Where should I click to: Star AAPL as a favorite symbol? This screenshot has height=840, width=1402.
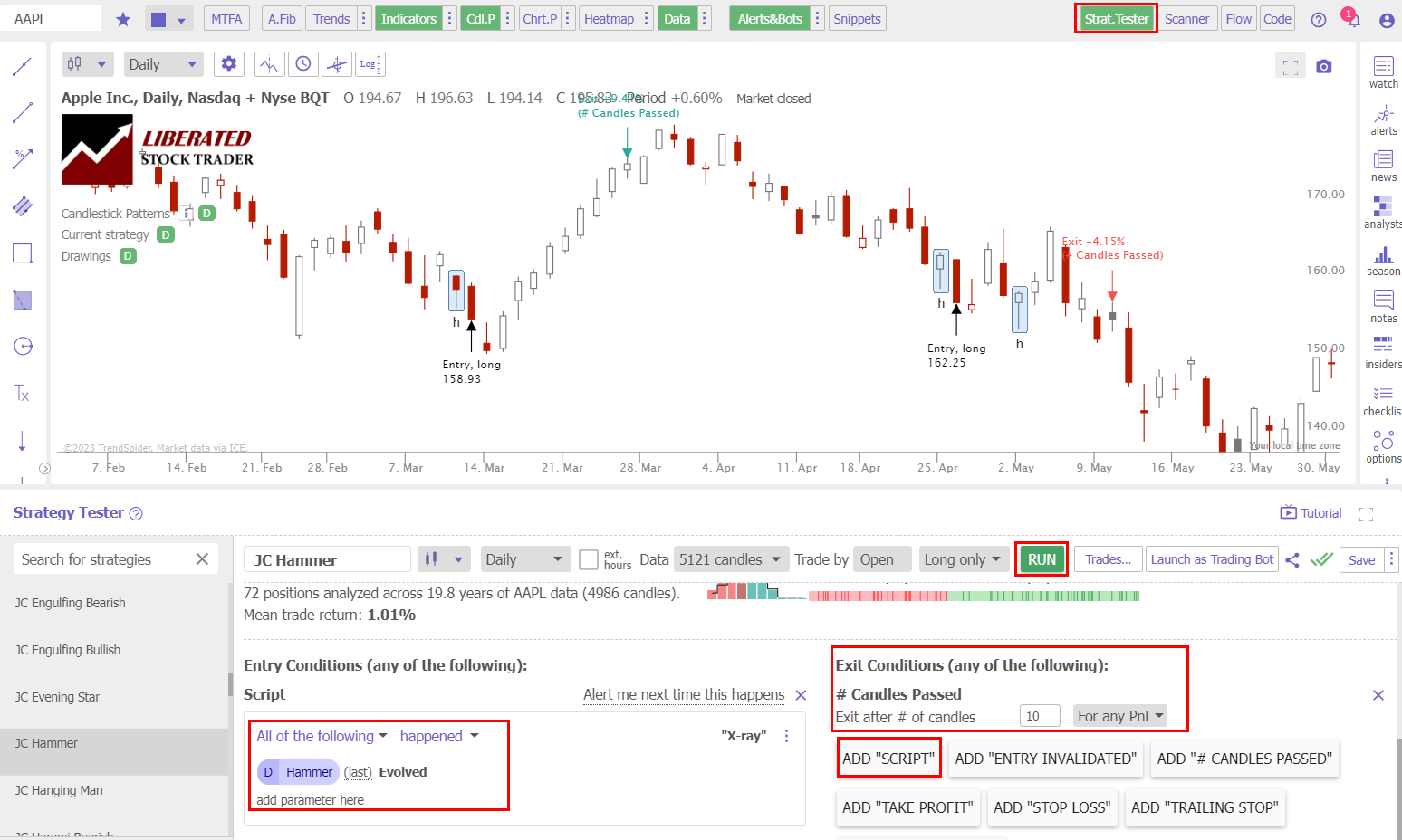pyautogui.click(x=123, y=17)
